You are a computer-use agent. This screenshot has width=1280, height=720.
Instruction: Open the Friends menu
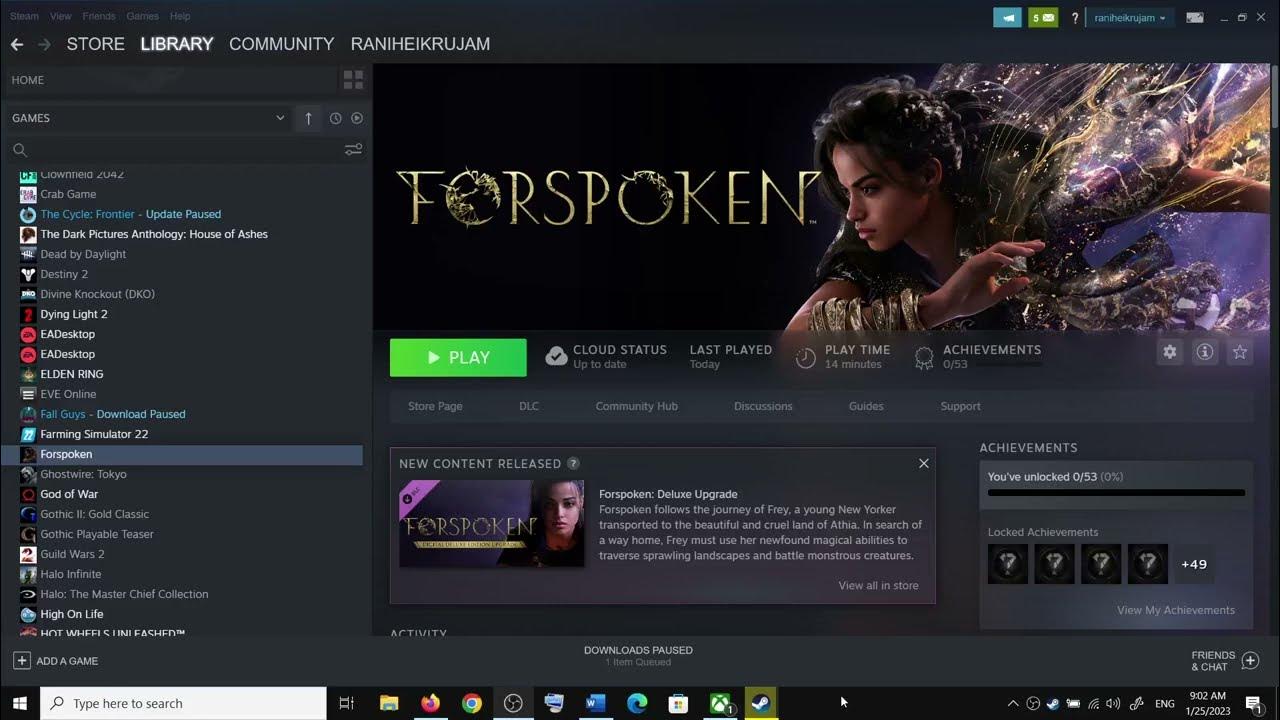coord(99,17)
